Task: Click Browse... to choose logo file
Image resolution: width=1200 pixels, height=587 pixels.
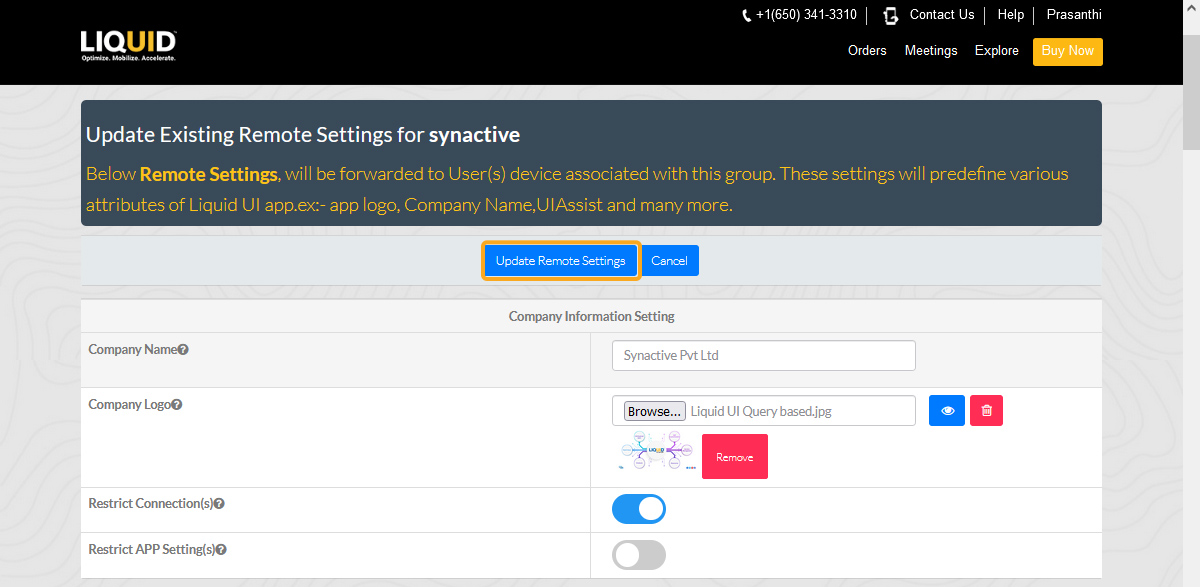Action: click(655, 412)
